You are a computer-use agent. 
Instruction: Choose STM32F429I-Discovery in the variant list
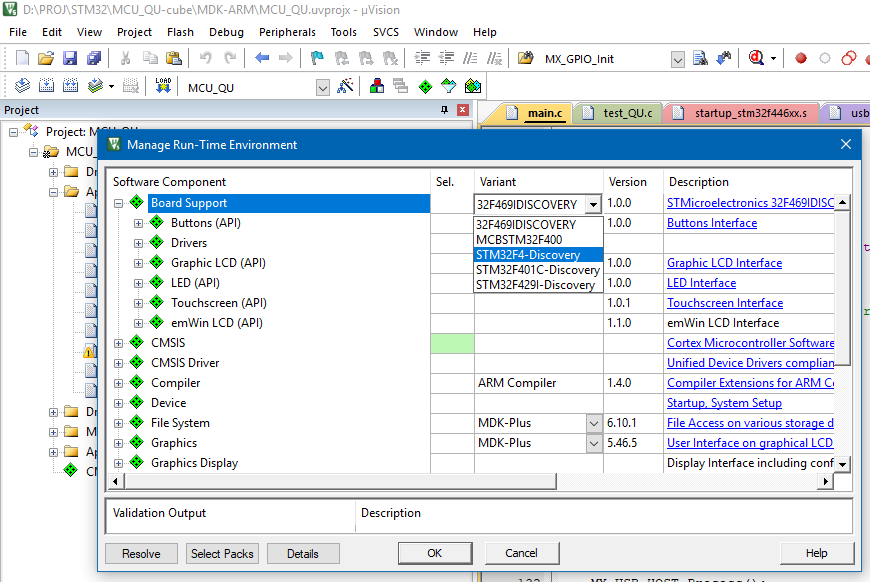(538, 285)
